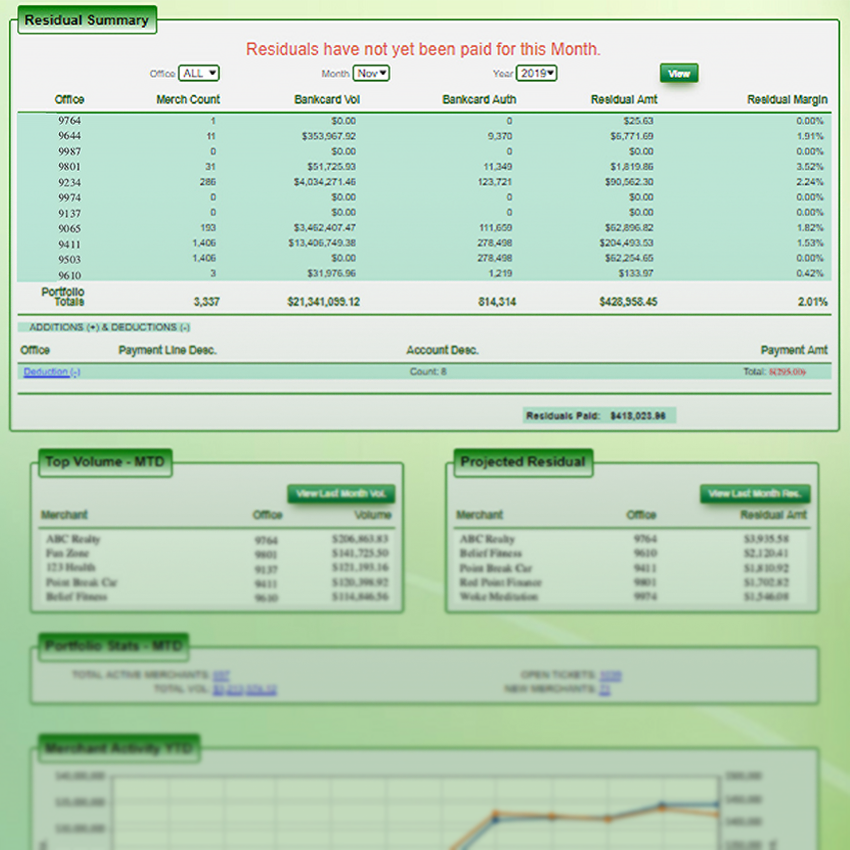Screen dimensions: 850x850
Task: Click bankcard volume $13,406,749.38
Action: [x=323, y=243]
